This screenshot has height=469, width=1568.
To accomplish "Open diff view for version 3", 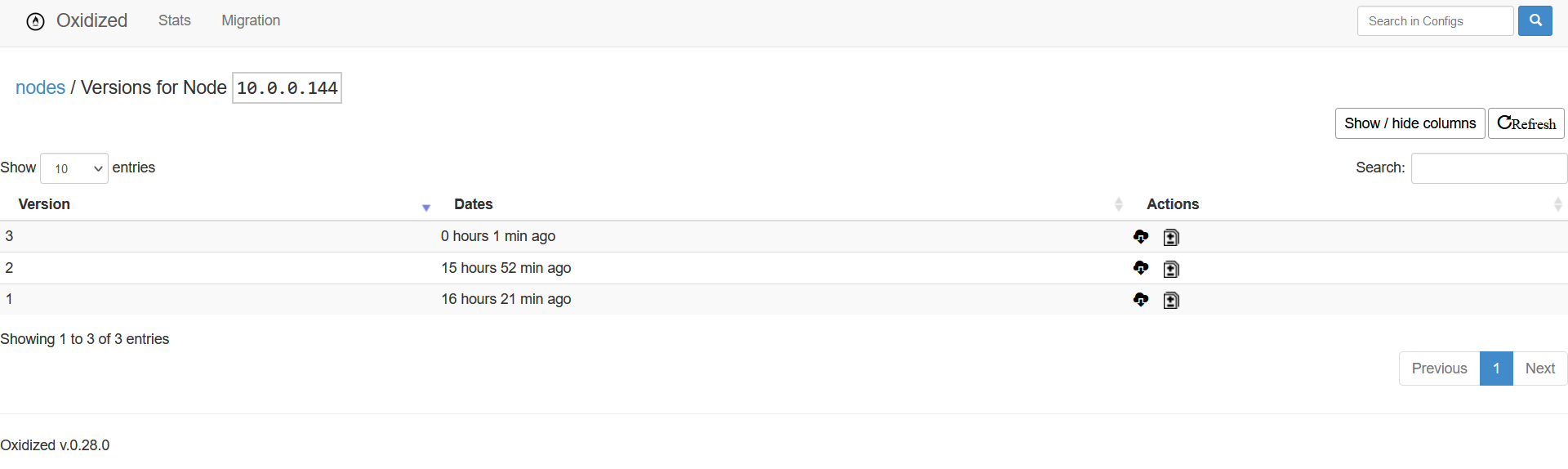I will click(1171, 238).
